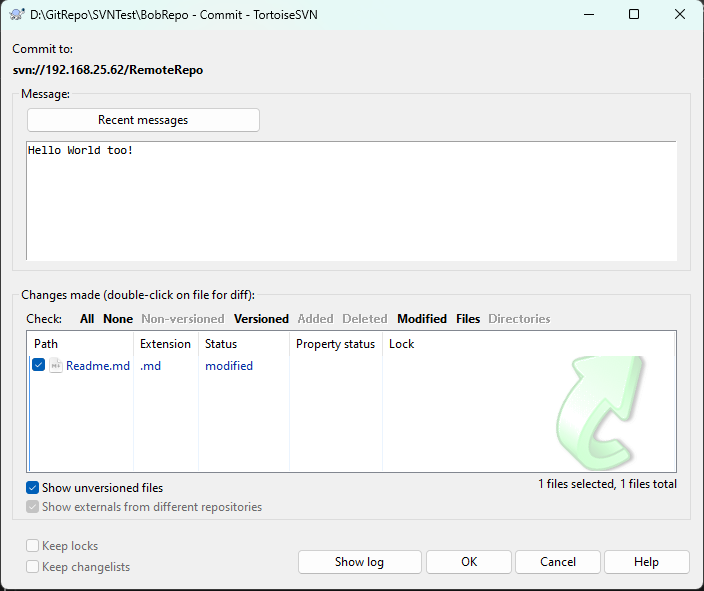Enable the Keep locks checkbox
The height and width of the screenshot is (591, 704).
point(32,546)
